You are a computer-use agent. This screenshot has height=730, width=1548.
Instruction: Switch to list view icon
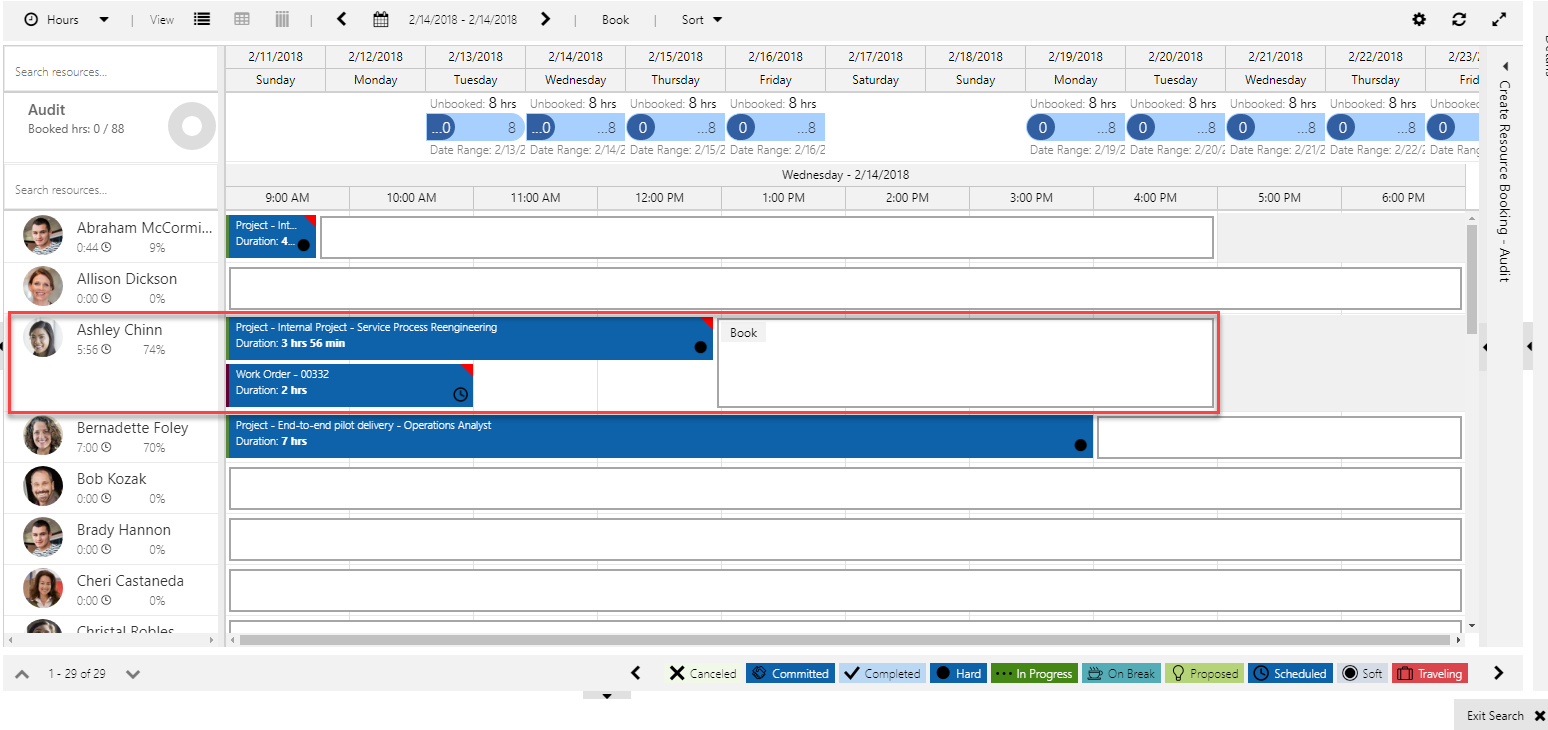[202, 19]
